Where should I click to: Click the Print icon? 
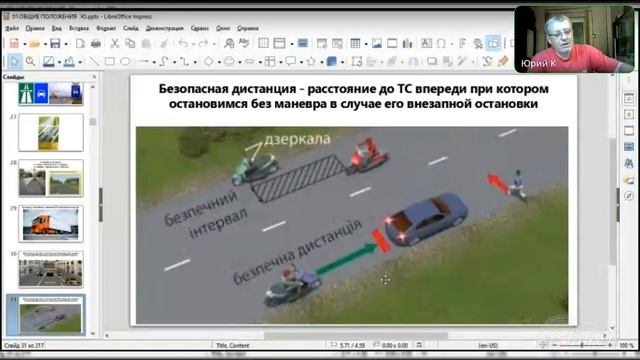[96, 43]
